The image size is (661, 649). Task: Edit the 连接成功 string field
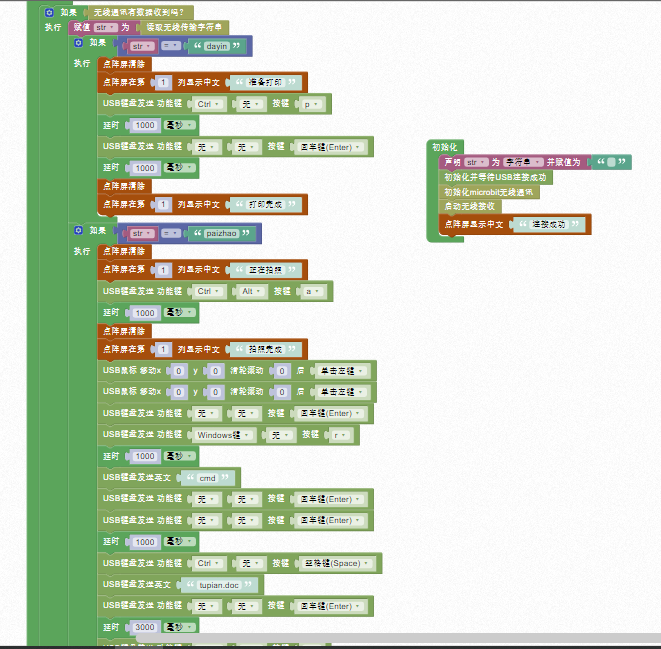[548, 224]
